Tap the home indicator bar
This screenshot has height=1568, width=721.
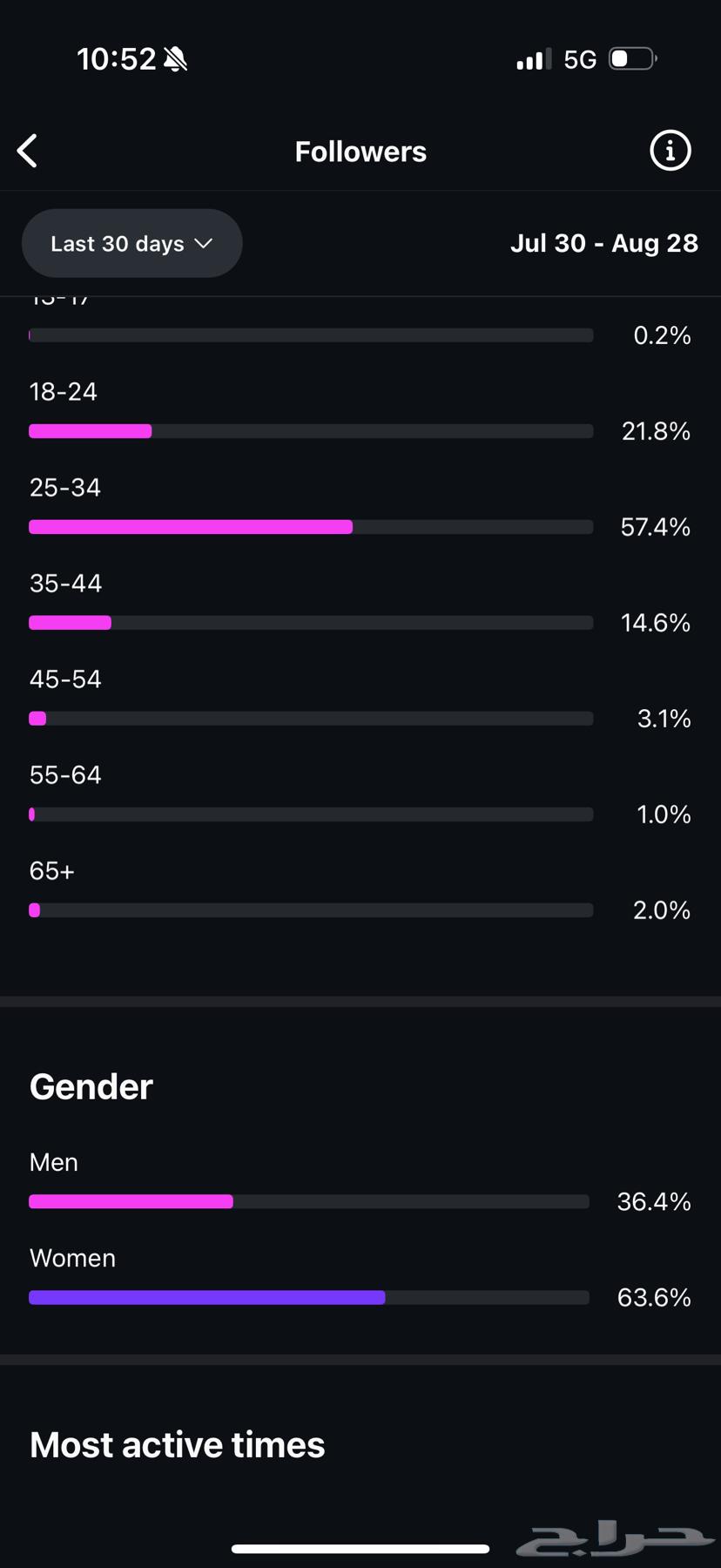[x=360, y=1549]
